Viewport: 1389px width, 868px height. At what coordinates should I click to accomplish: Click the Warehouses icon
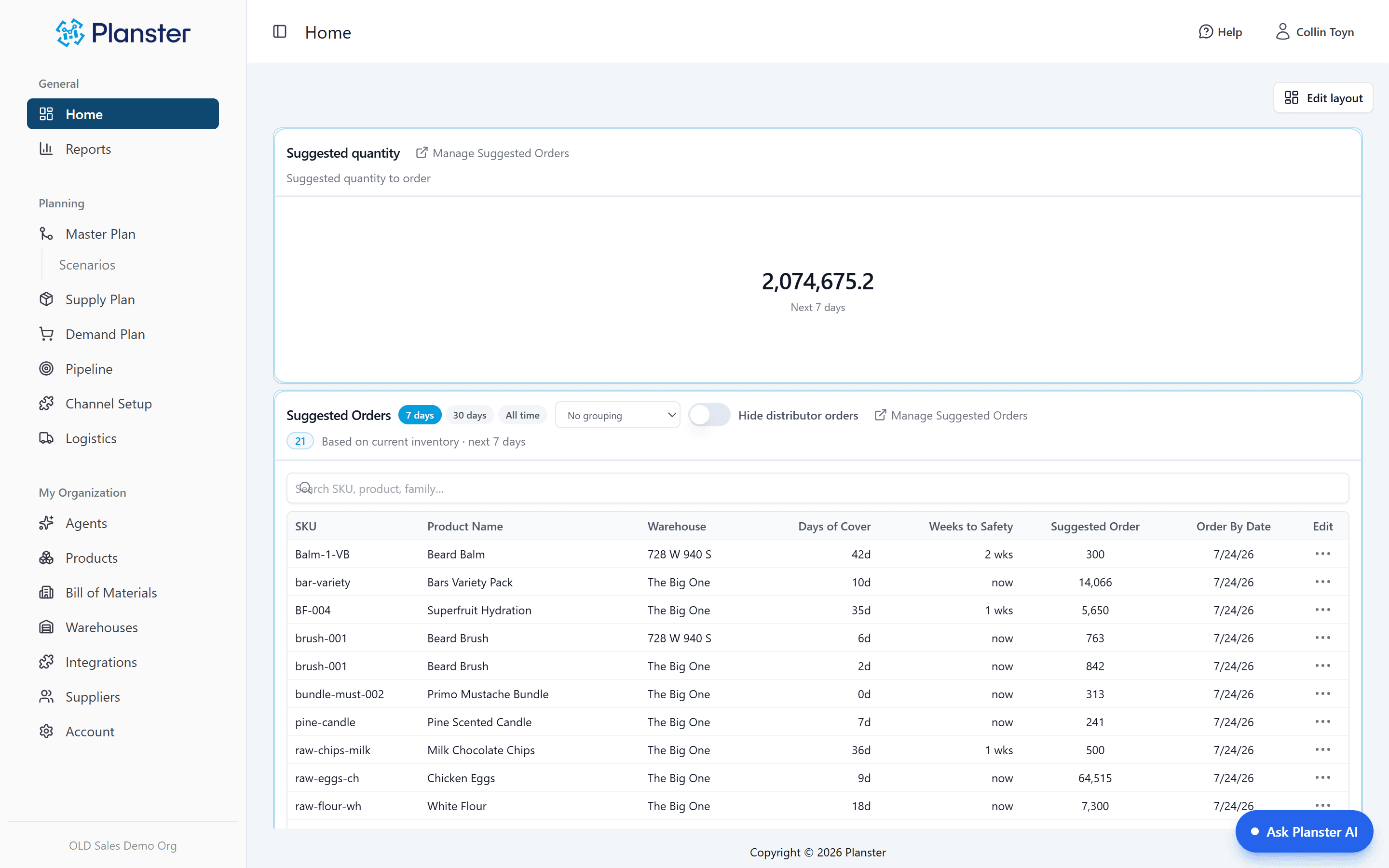(x=46, y=627)
